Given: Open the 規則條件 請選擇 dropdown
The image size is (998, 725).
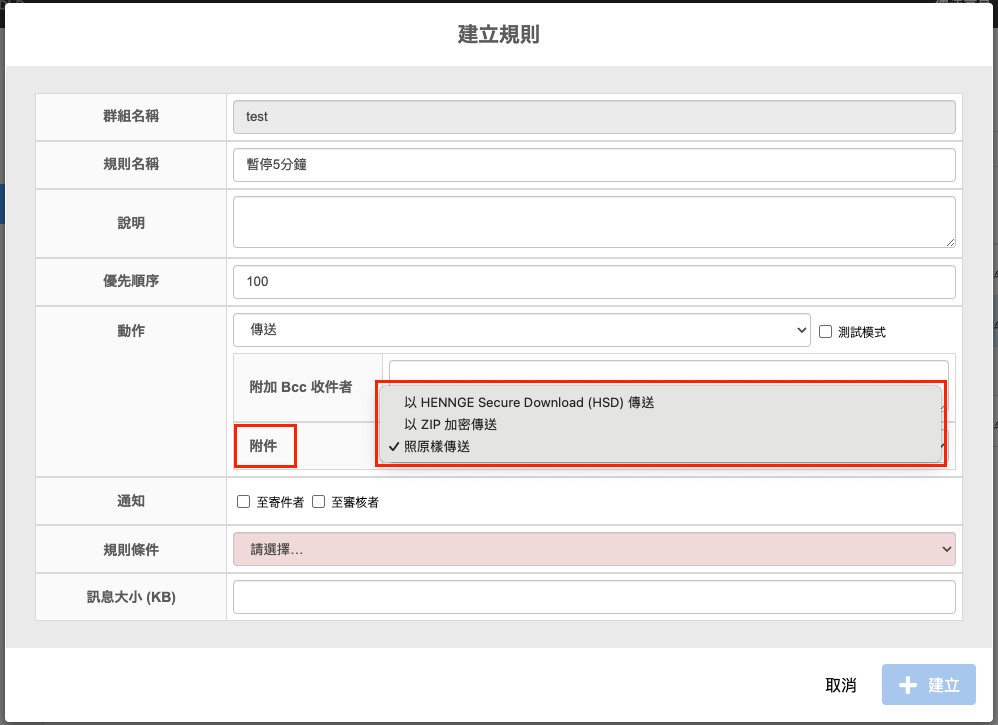Looking at the screenshot, I should (594, 549).
